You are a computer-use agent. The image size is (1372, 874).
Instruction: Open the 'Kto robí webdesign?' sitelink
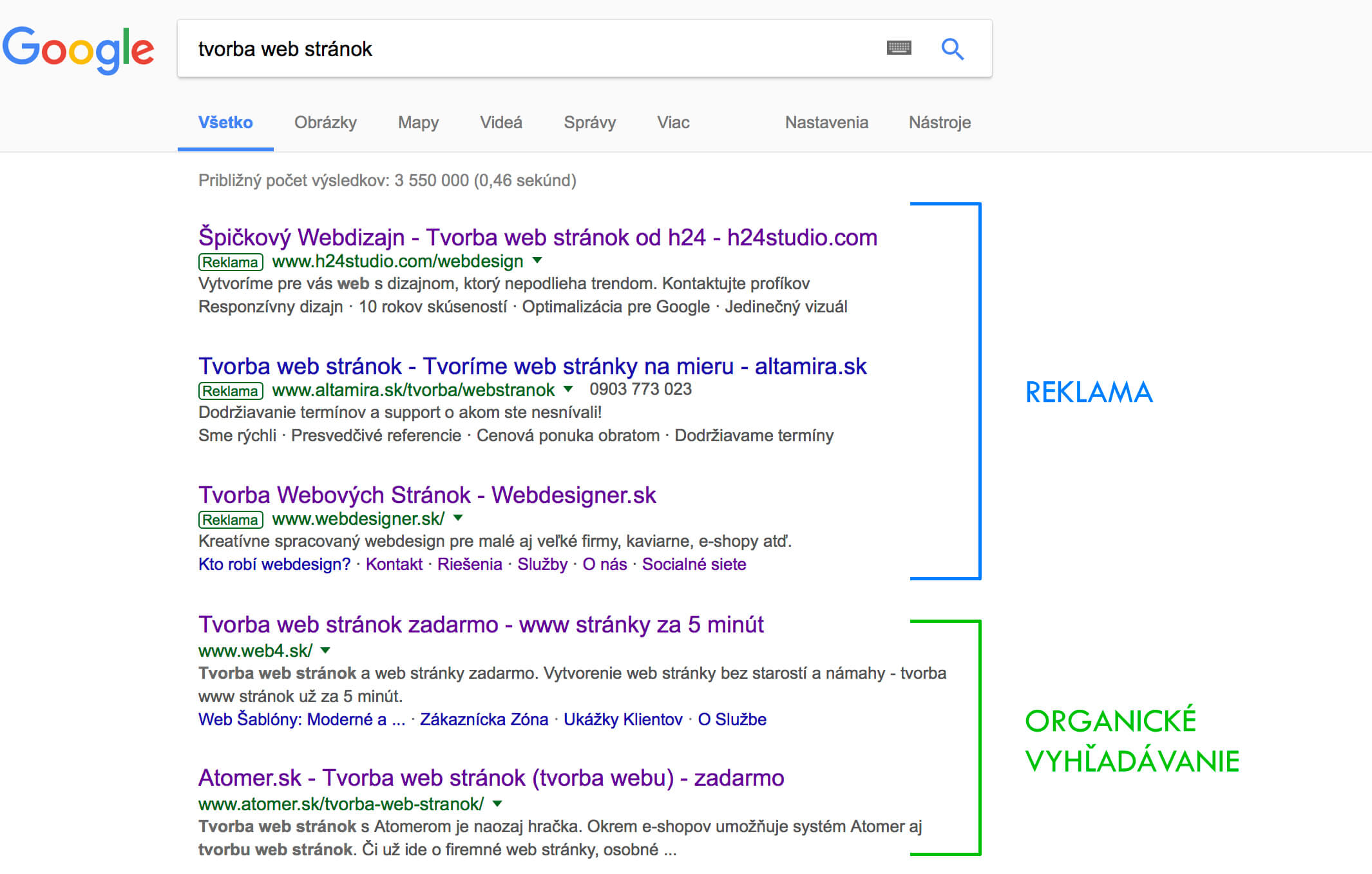[274, 564]
